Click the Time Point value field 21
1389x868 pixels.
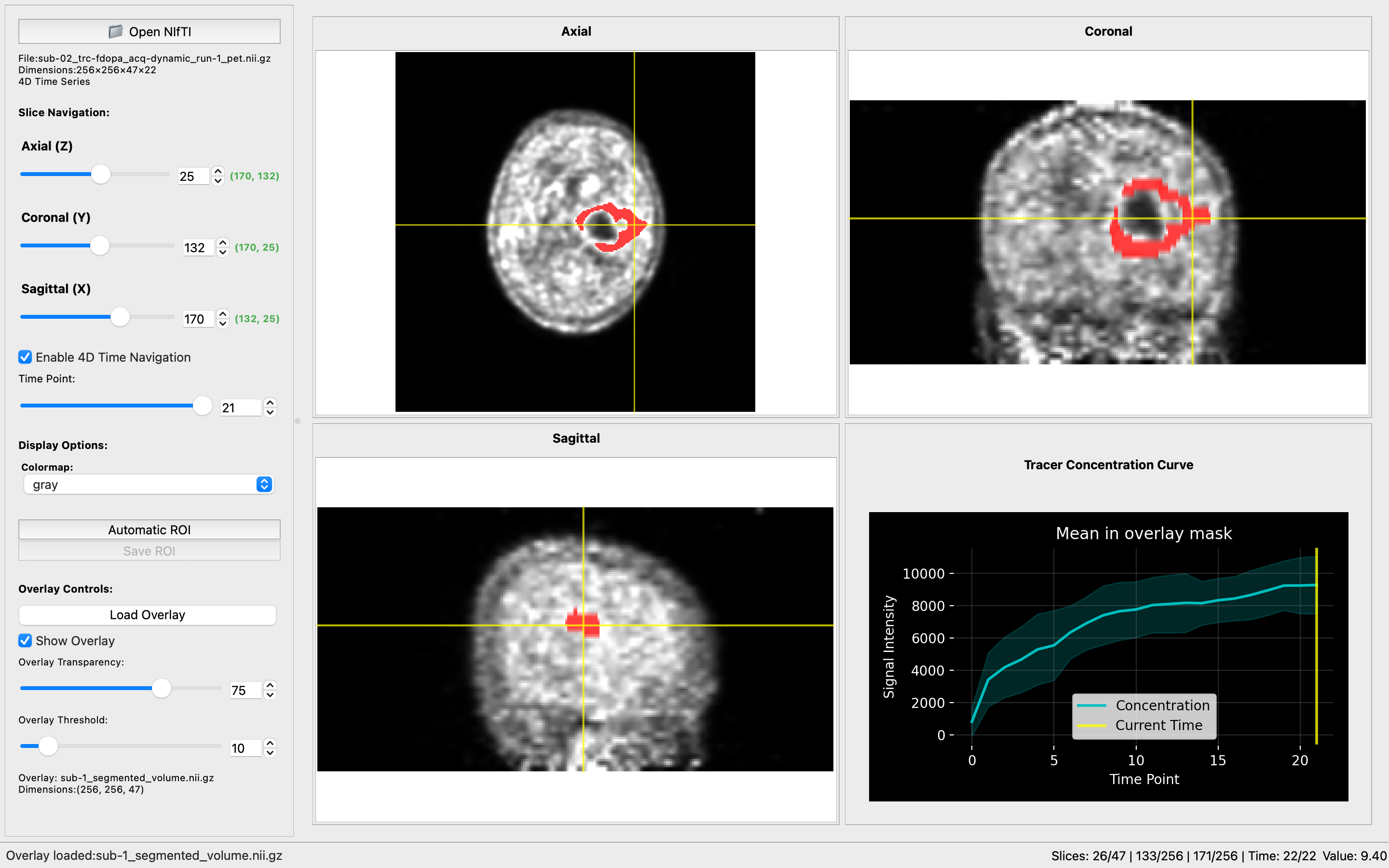tap(241, 407)
